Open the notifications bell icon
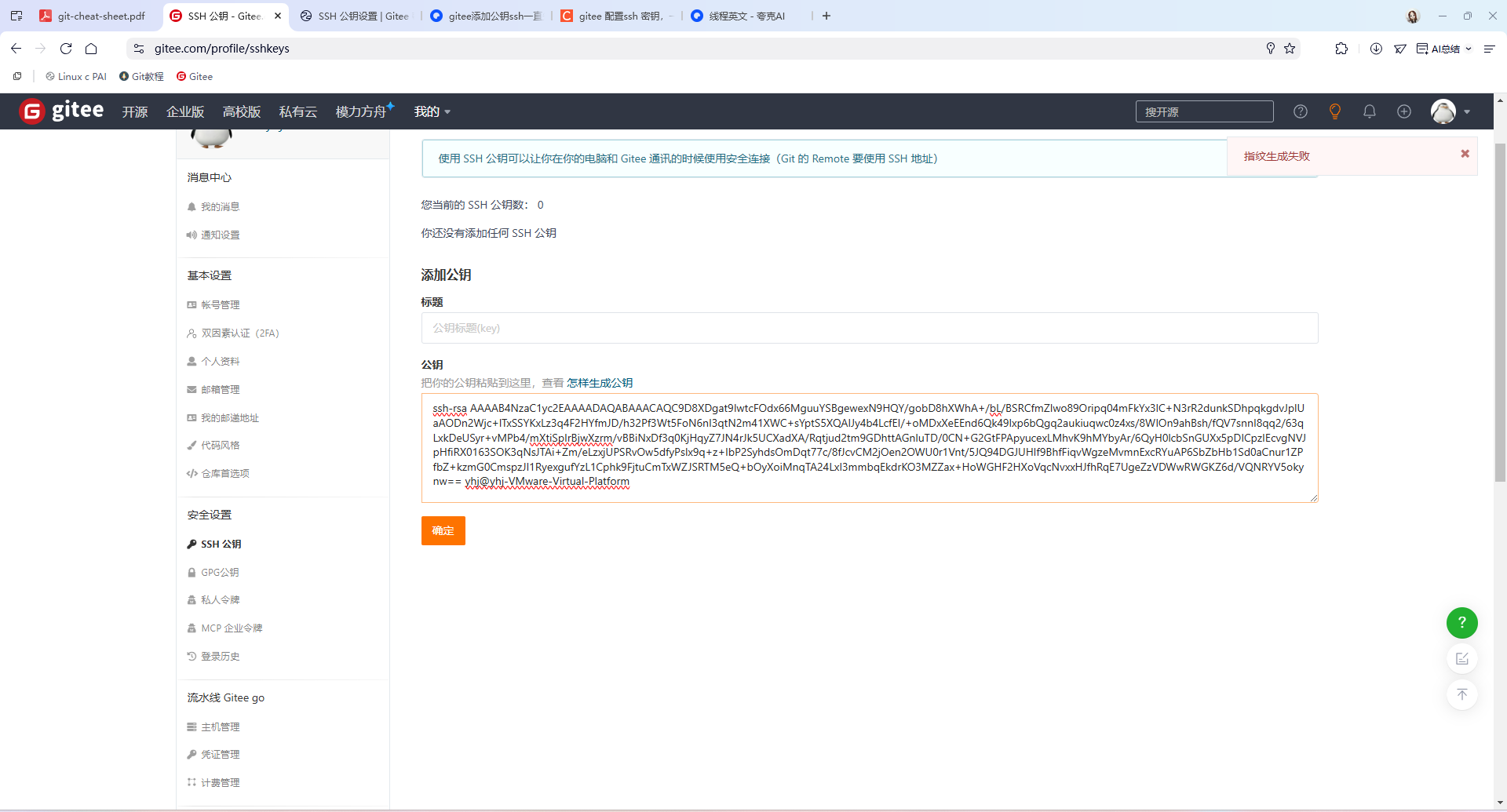This screenshot has height=812, width=1507. (1370, 111)
